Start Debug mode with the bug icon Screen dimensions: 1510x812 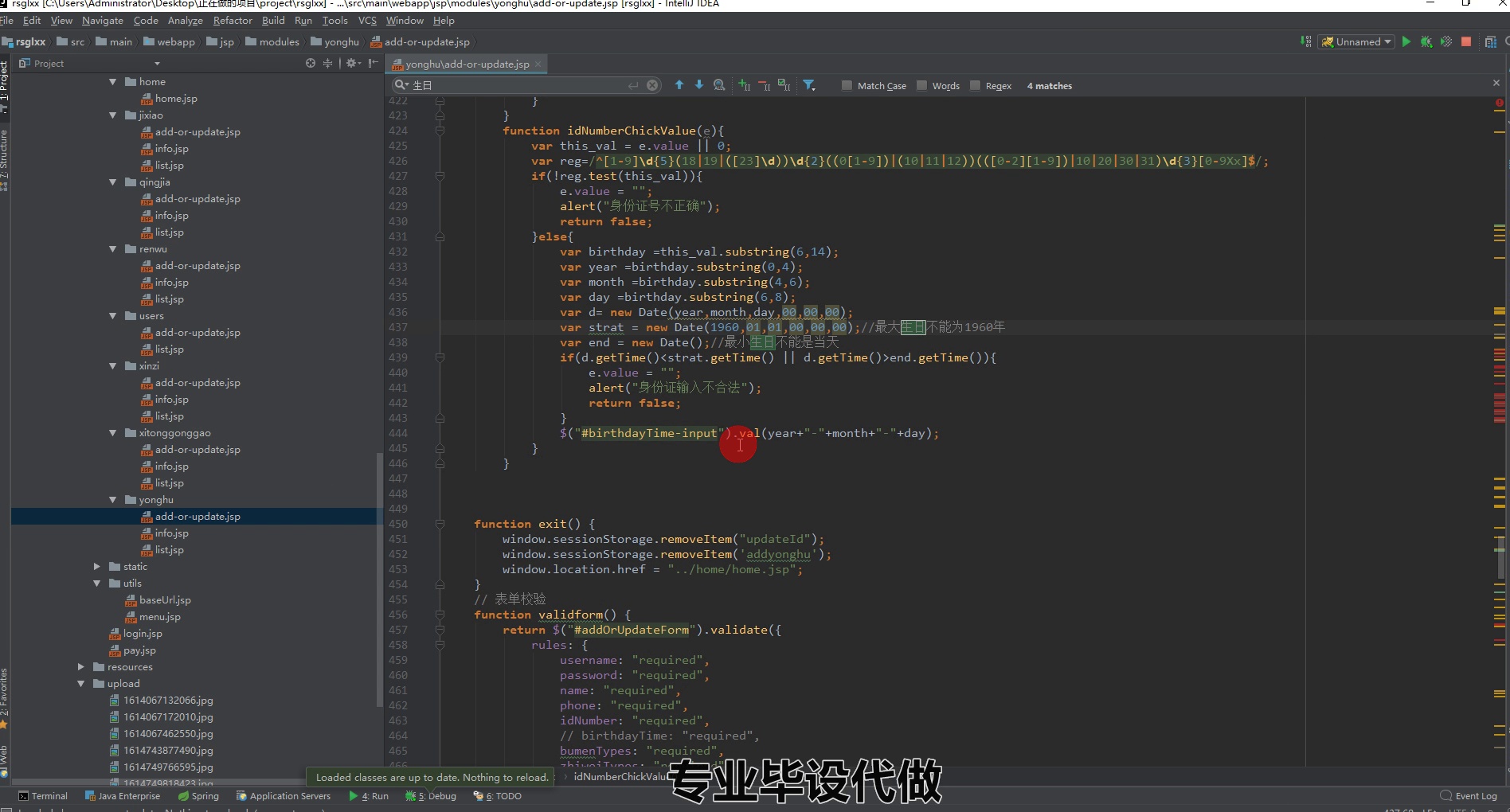(x=1426, y=41)
